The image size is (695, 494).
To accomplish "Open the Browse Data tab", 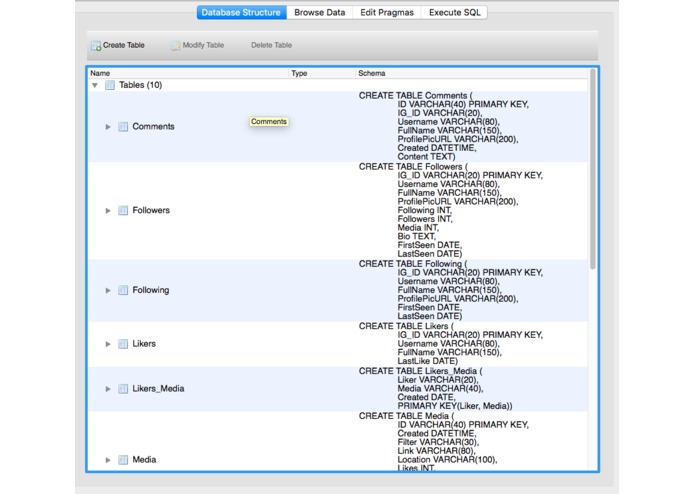I will coord(320,12).
